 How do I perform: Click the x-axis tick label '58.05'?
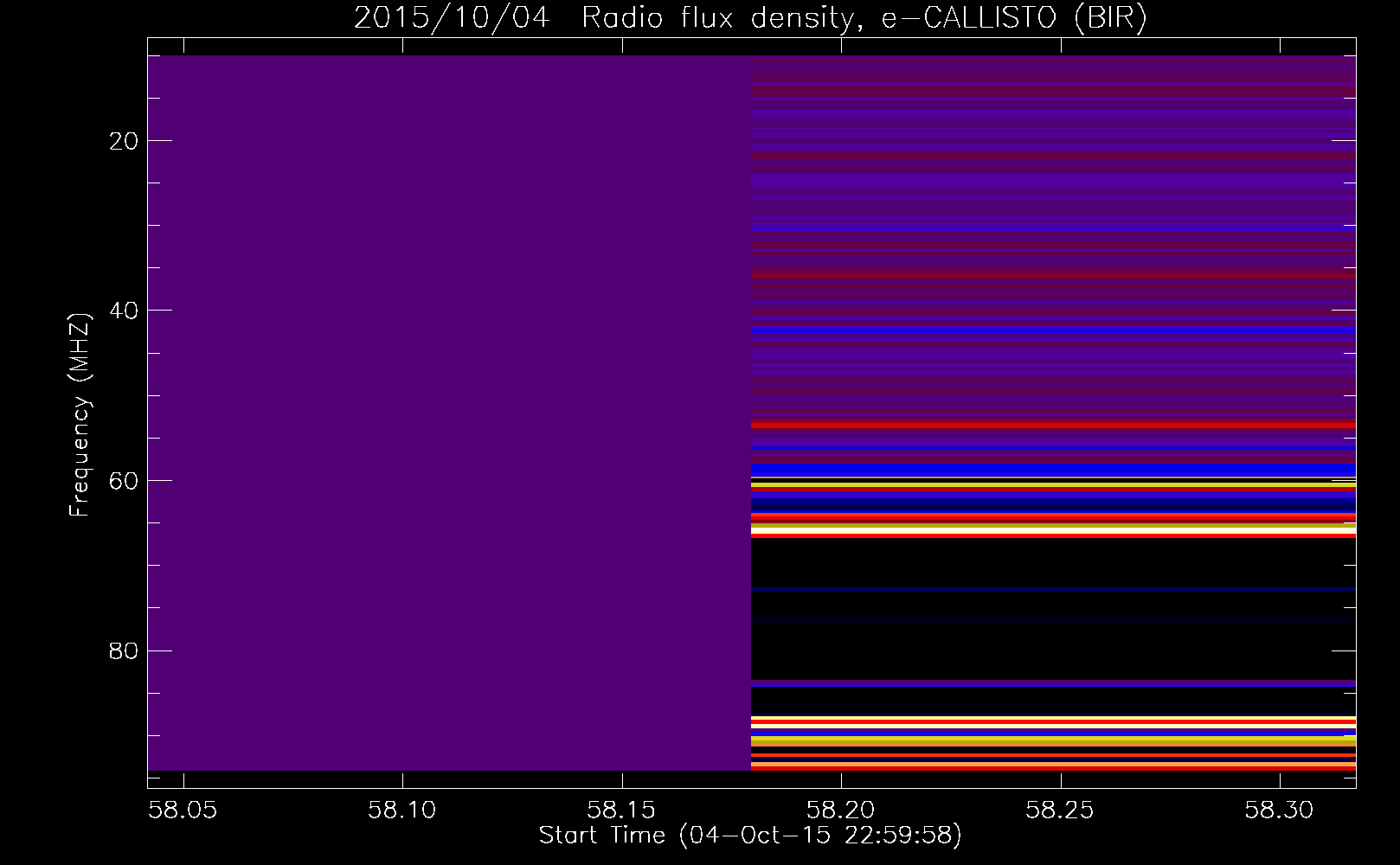click(183, 811)
